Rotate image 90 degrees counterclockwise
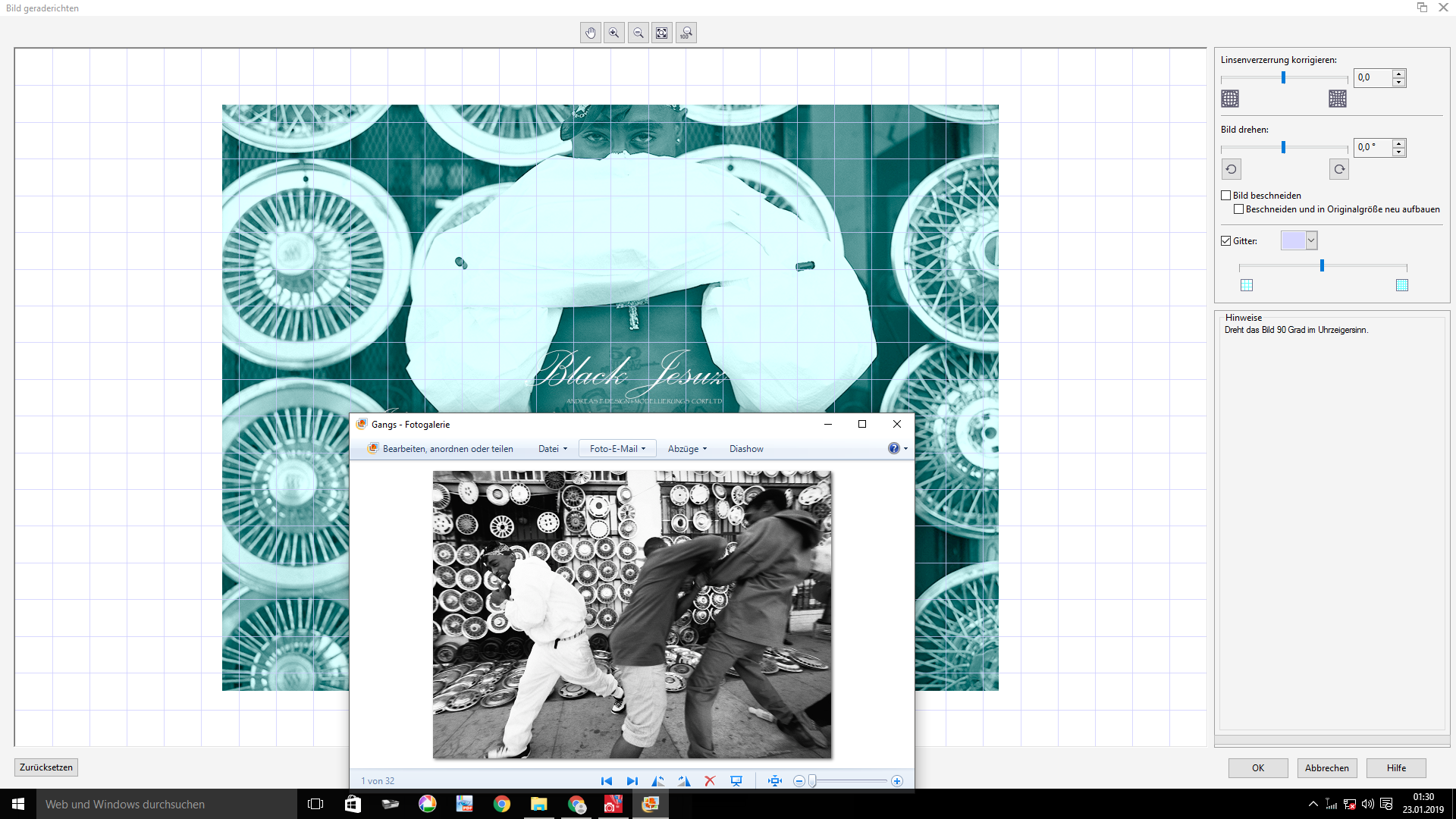The width and height of the screenshot is (1456, 819). click(x=1232, y=169)
